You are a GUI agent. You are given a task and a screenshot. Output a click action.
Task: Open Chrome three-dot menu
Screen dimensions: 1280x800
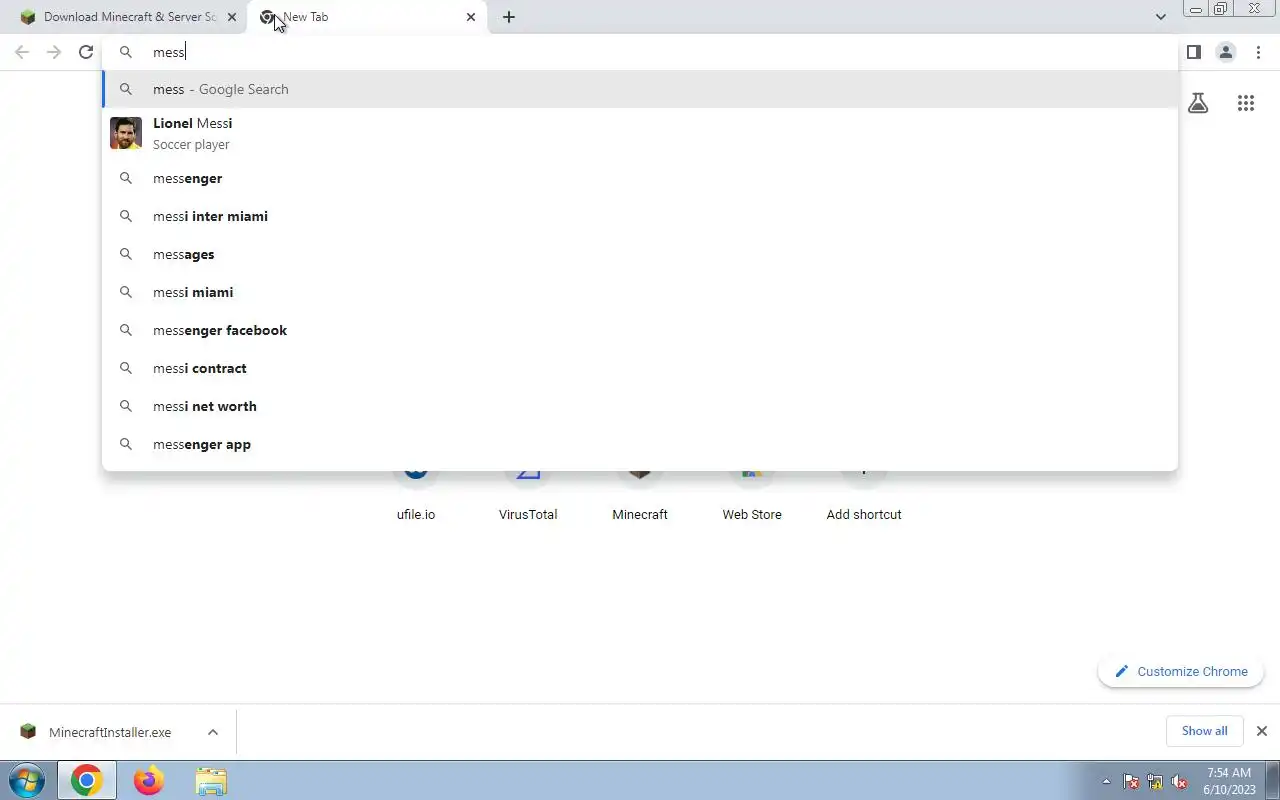pyautogui.click(x=1258, y=52)
